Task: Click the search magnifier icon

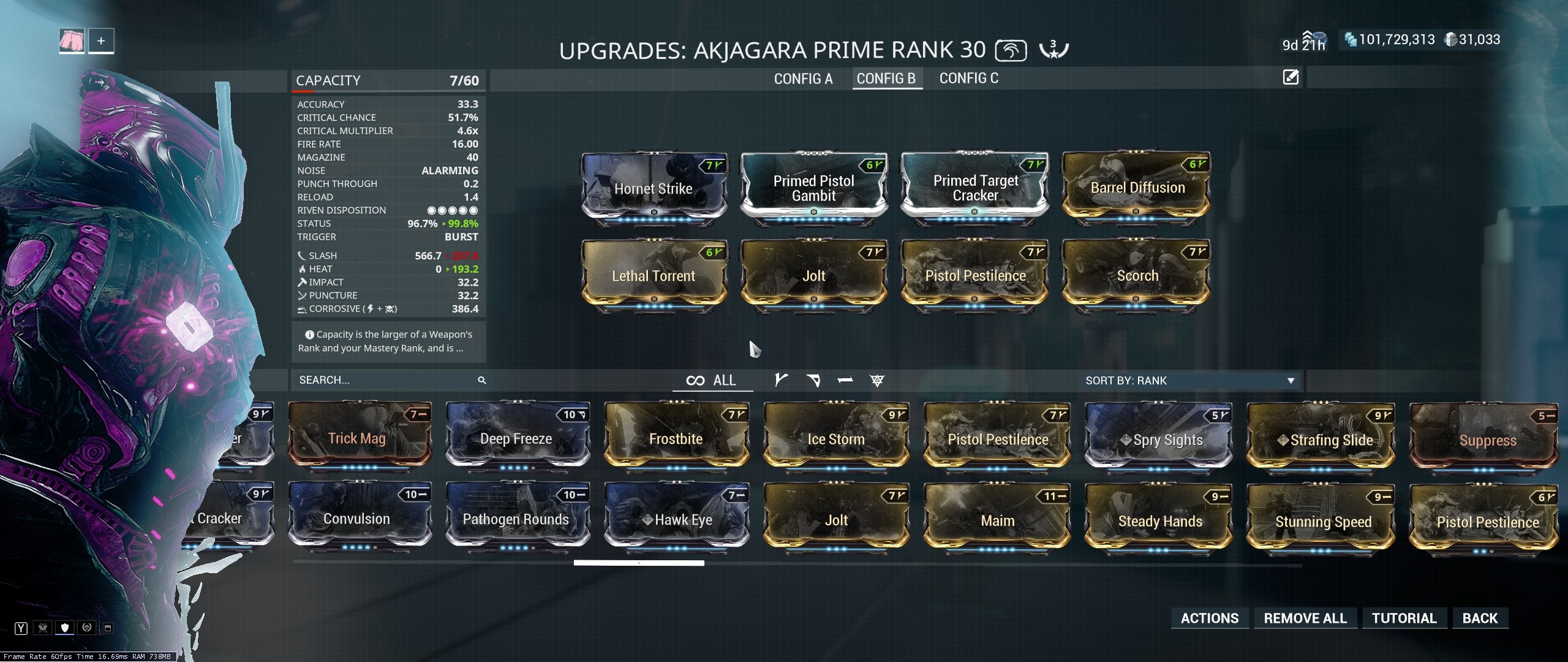Action: point(482,381)
